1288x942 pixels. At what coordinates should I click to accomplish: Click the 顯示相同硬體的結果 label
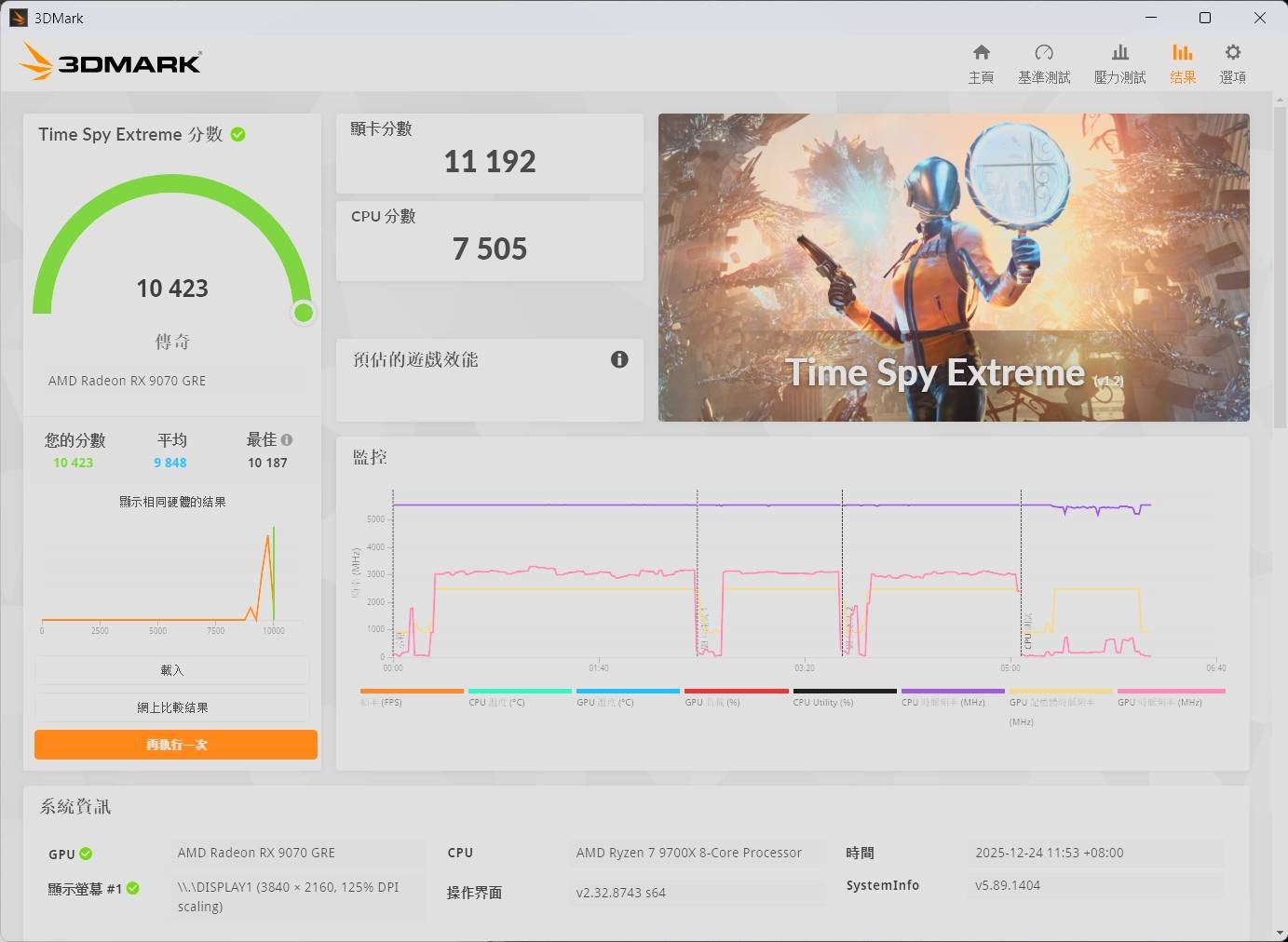[172, 502]
